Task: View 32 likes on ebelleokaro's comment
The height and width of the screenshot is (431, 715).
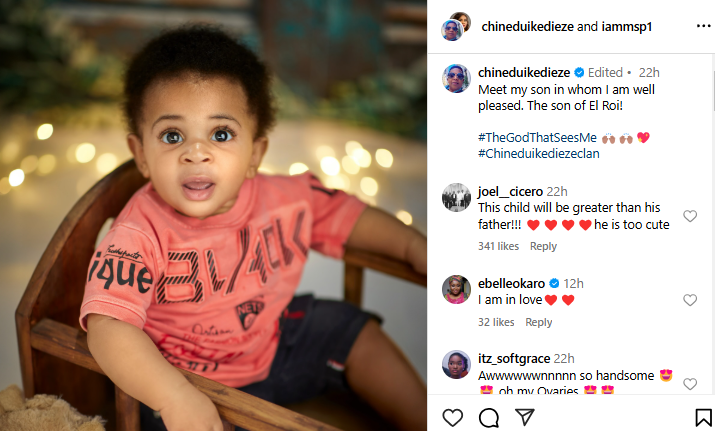Action: pyautogui.click(x=496, y=322)
